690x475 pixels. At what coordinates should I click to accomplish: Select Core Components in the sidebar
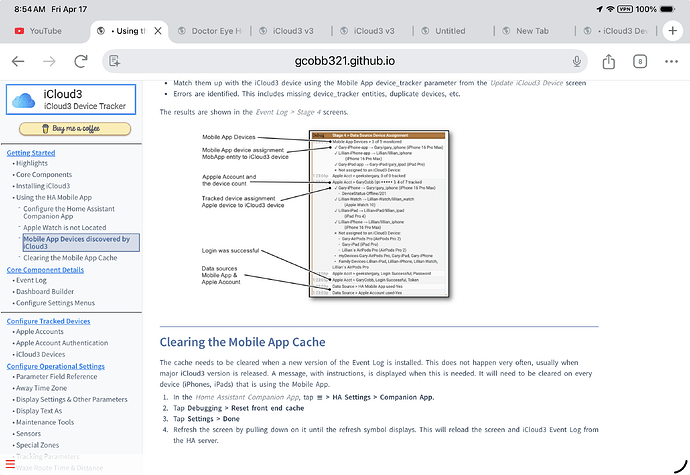click(x=44, y=175)
